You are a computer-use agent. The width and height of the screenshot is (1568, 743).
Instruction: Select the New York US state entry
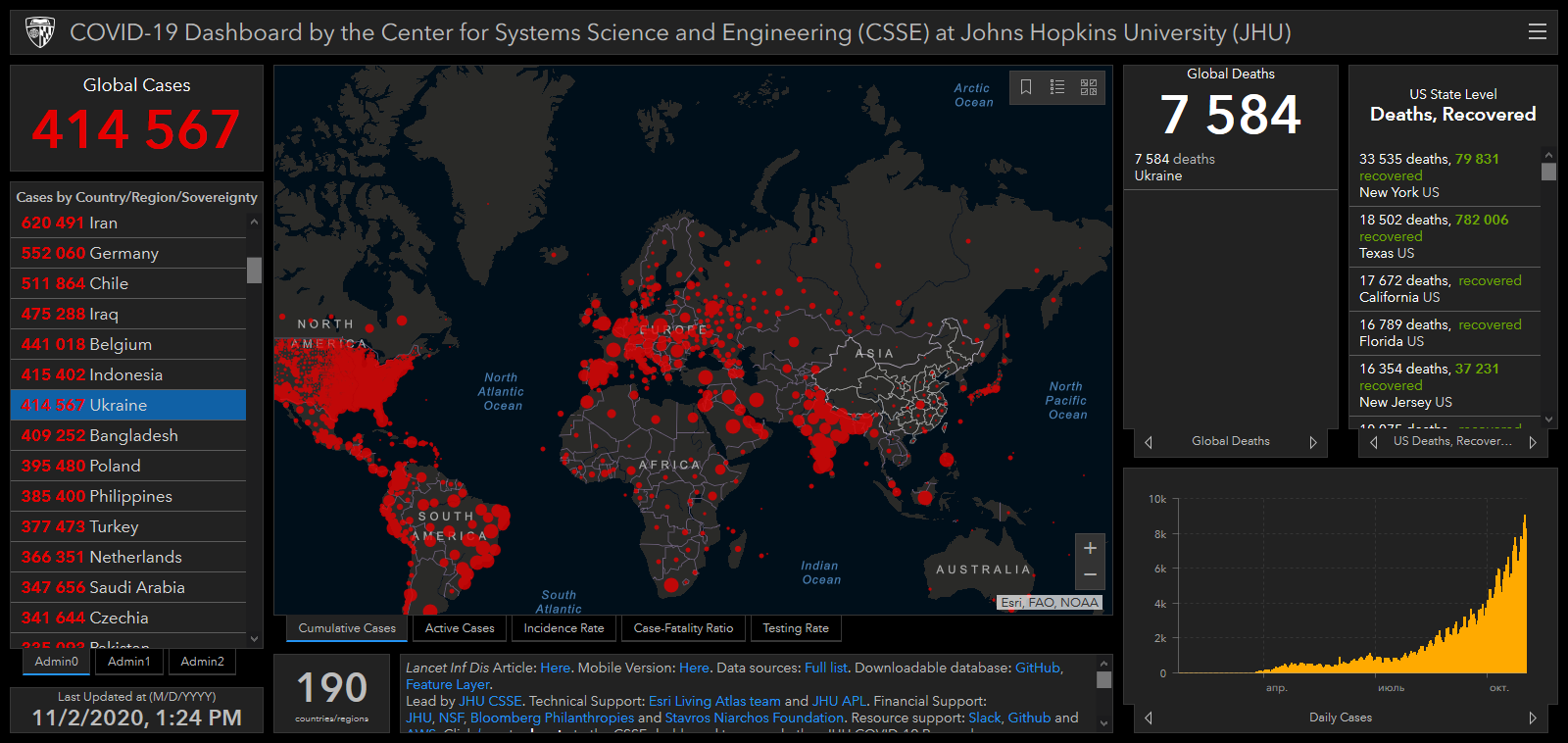1445,175
